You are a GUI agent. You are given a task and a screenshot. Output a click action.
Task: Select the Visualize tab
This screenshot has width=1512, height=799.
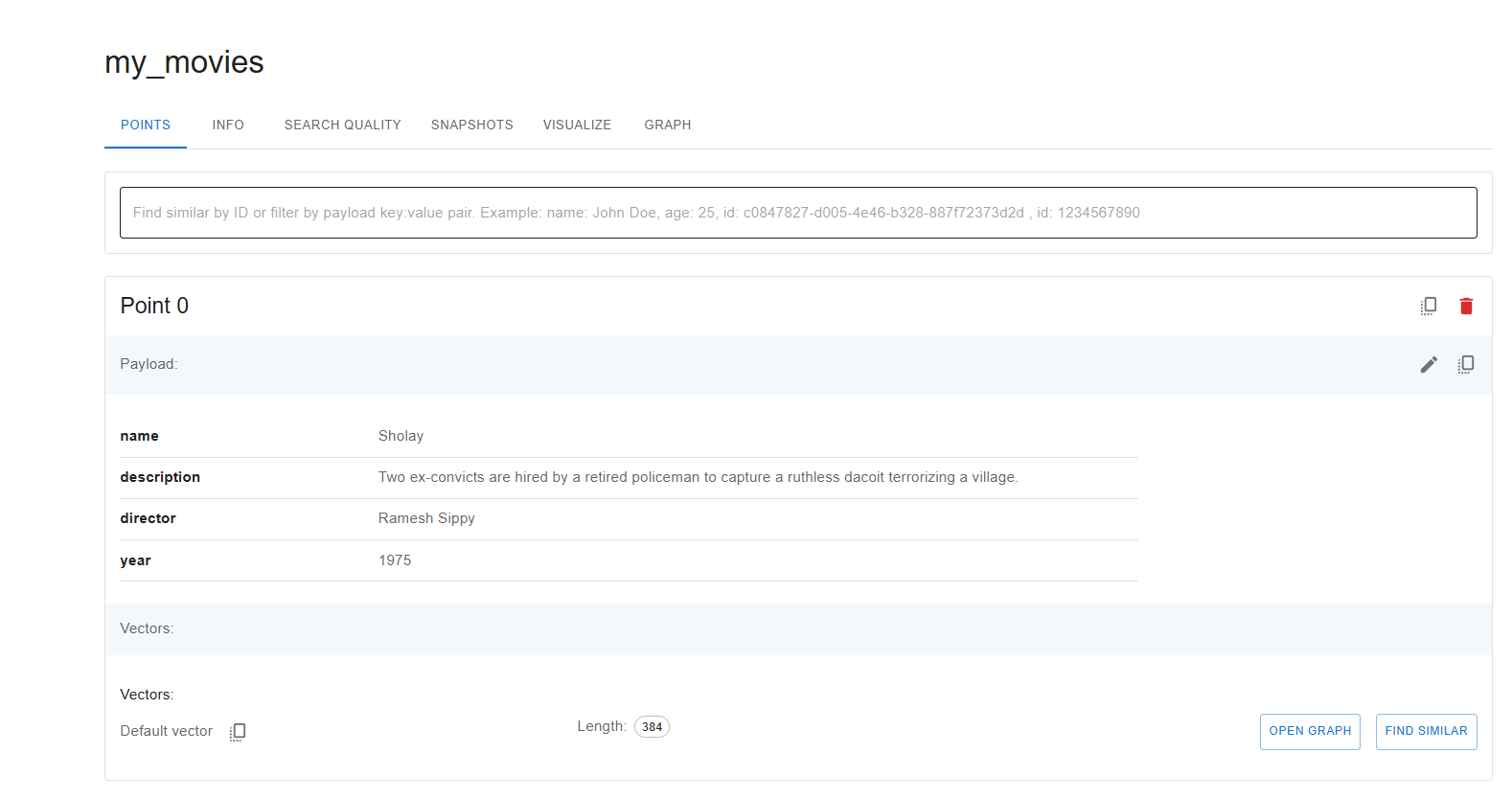[x=577, y=126]
